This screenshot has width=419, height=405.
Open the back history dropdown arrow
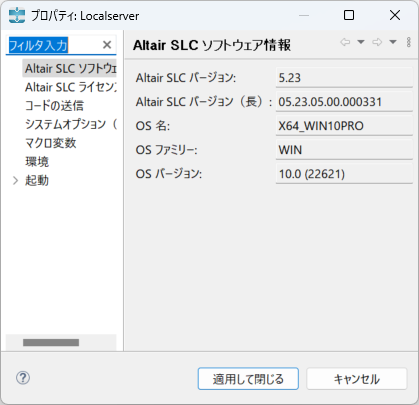click(x=361, y=42)
